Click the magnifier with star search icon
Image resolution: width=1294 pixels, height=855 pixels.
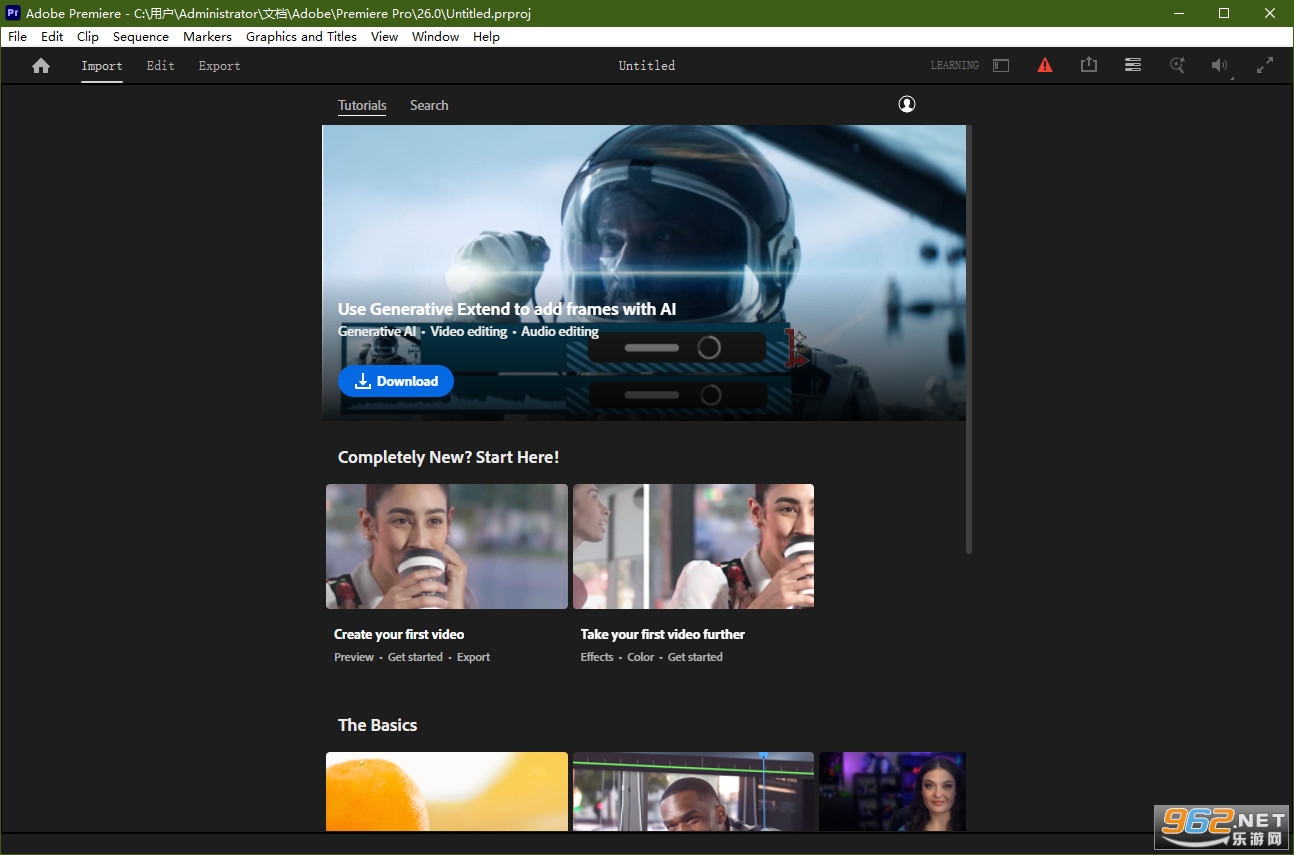click(1177, 65)
